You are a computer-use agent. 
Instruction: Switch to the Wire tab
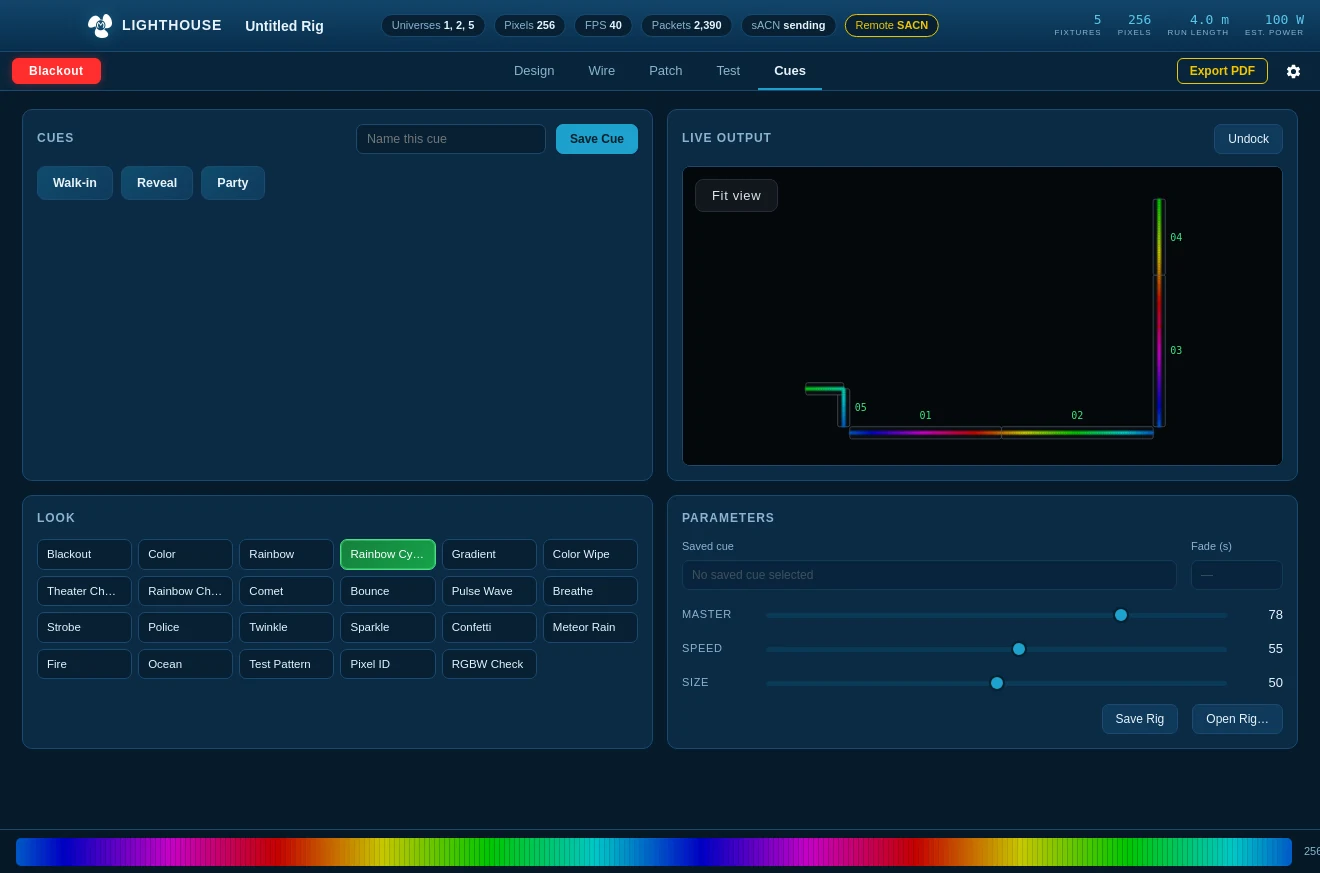tap(602, 71)
